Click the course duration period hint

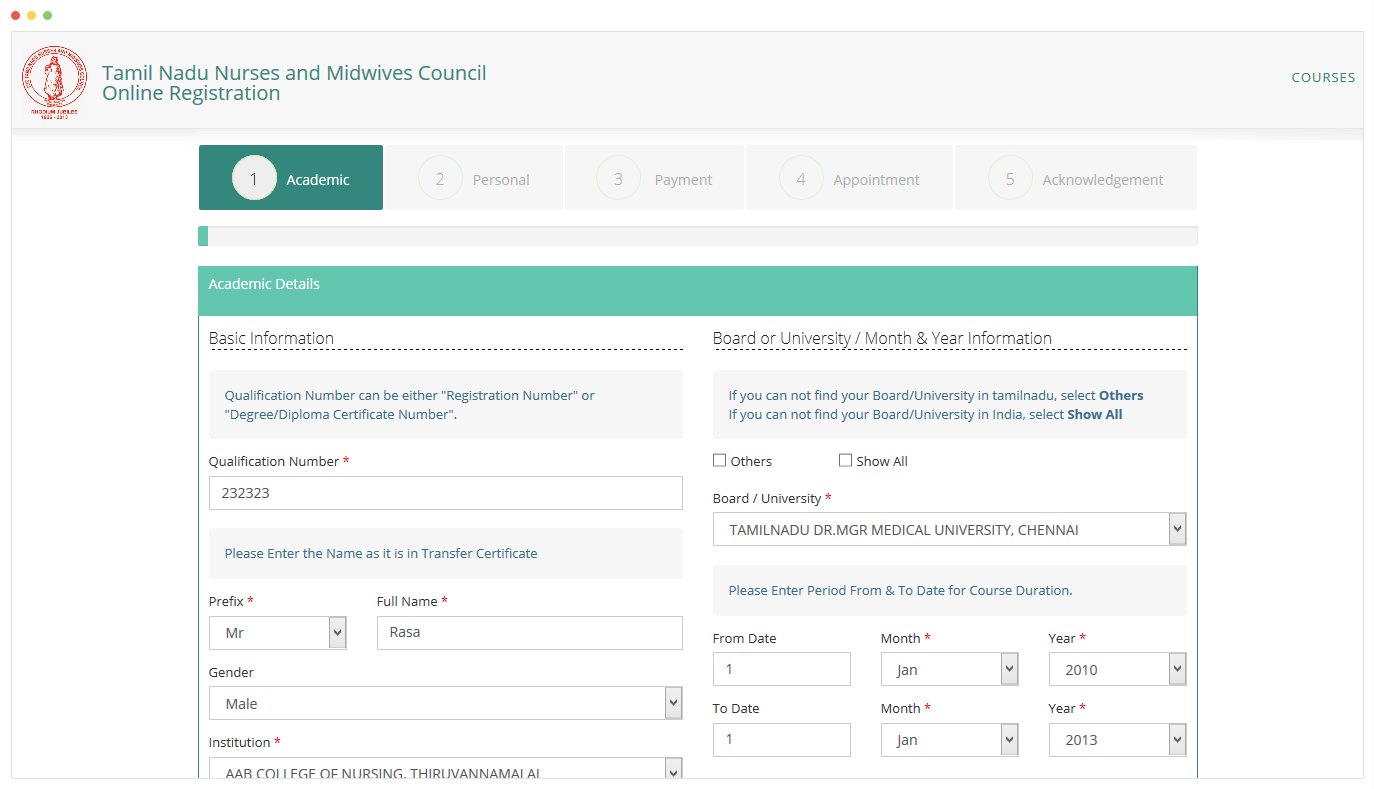pos(900,590)
